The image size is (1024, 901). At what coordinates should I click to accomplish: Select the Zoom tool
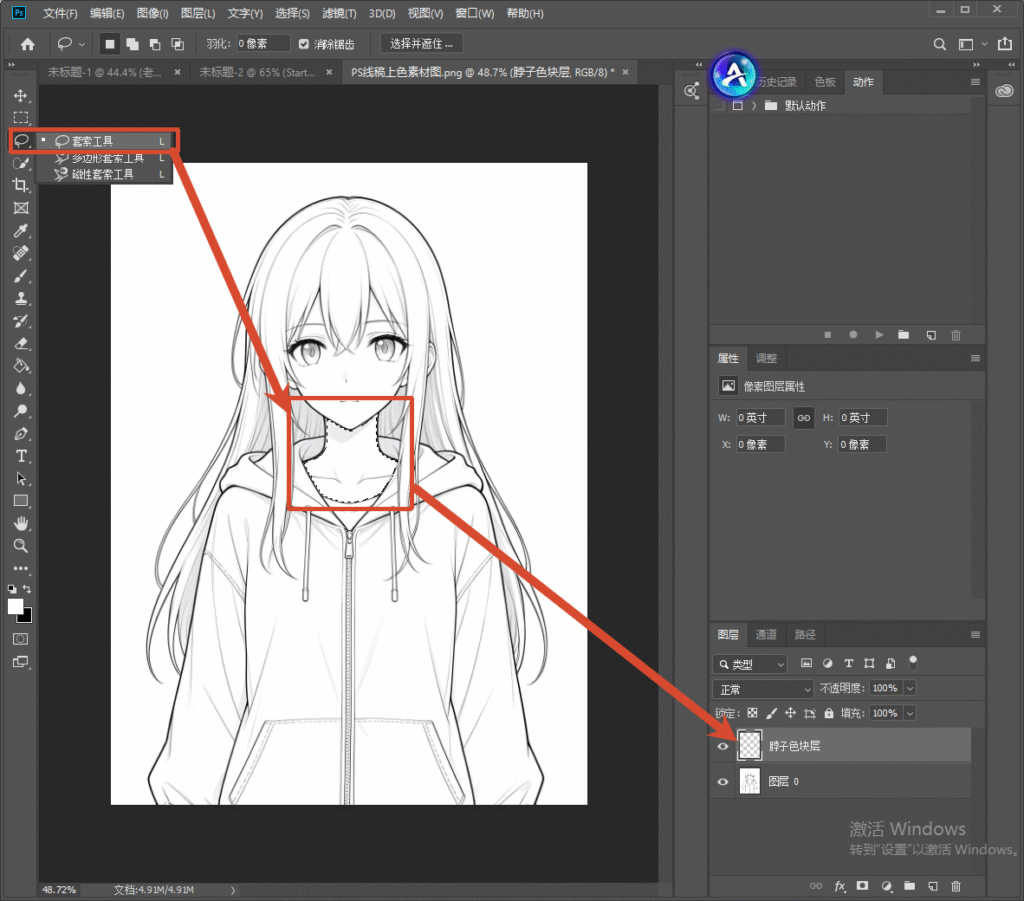pos(21,546)
